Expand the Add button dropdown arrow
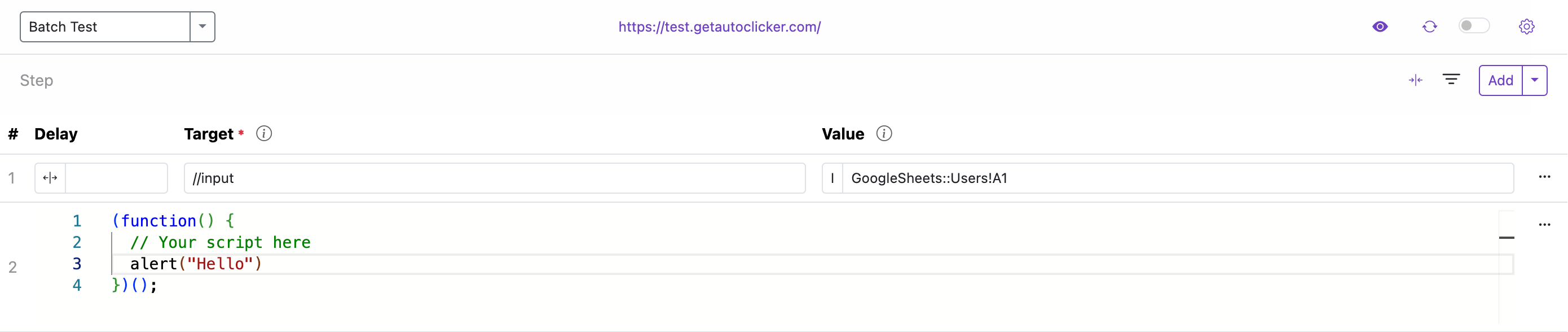Screen dimensions: 1568x332 coord(1535,80)
